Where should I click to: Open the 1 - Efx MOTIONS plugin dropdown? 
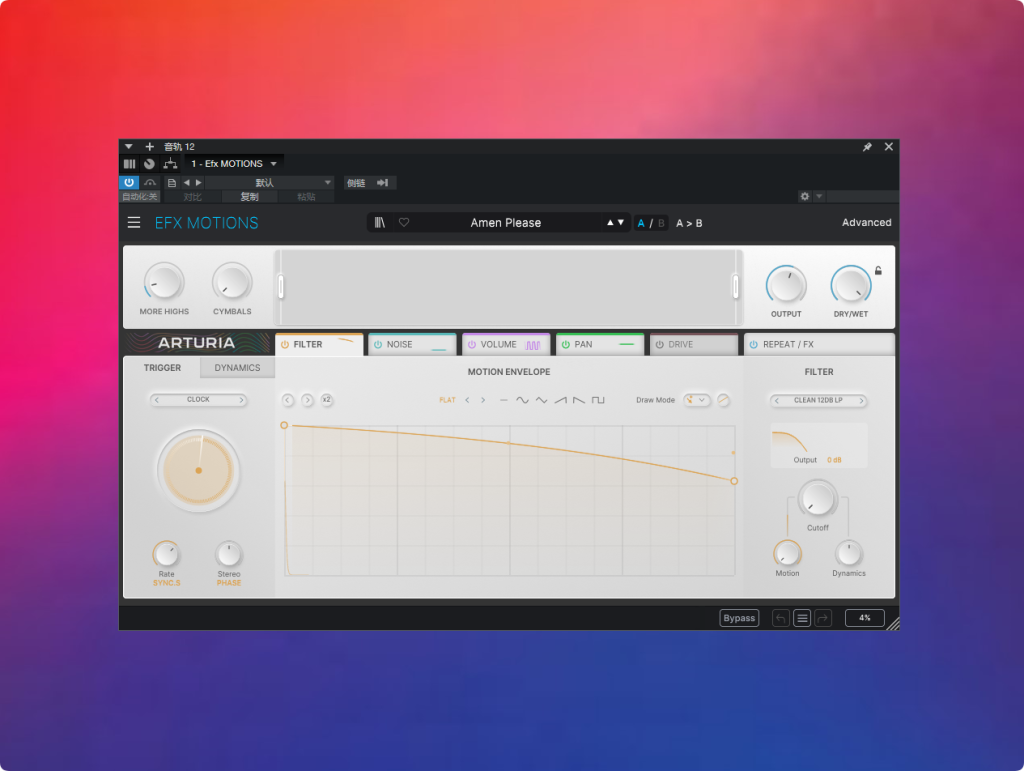tap(274, 164)
